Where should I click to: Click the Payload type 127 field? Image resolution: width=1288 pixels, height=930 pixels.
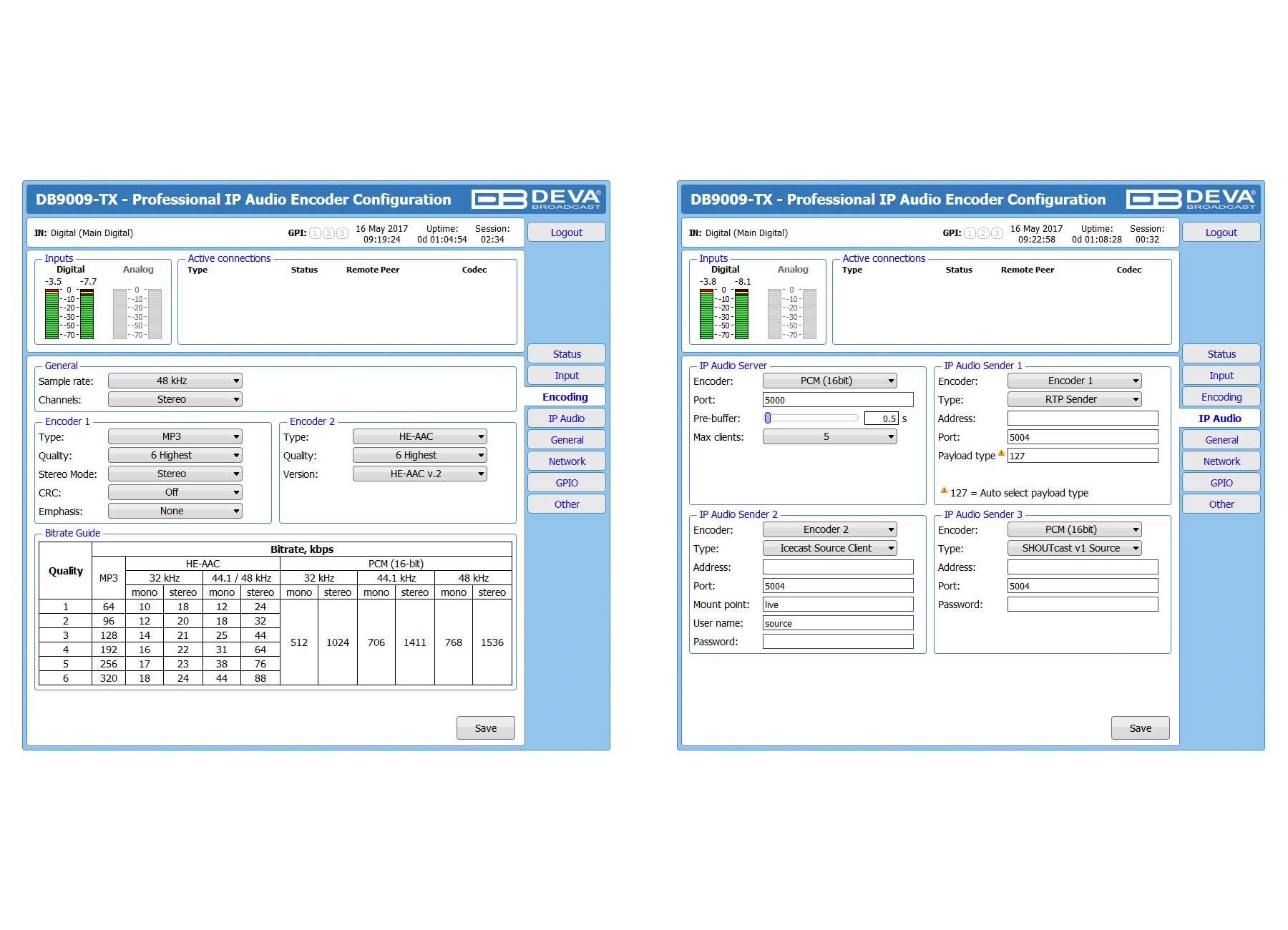(x=1083, y=456)
